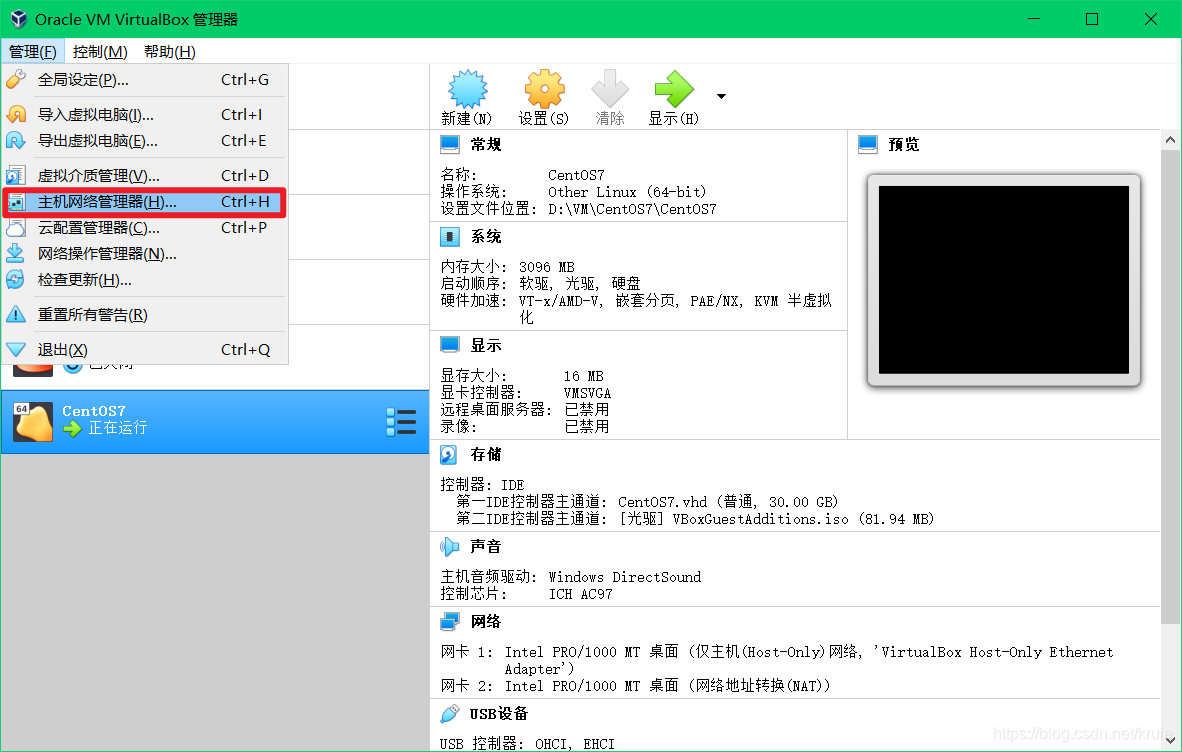
Task: Click the check for updates icon
Action: [16, 280]
